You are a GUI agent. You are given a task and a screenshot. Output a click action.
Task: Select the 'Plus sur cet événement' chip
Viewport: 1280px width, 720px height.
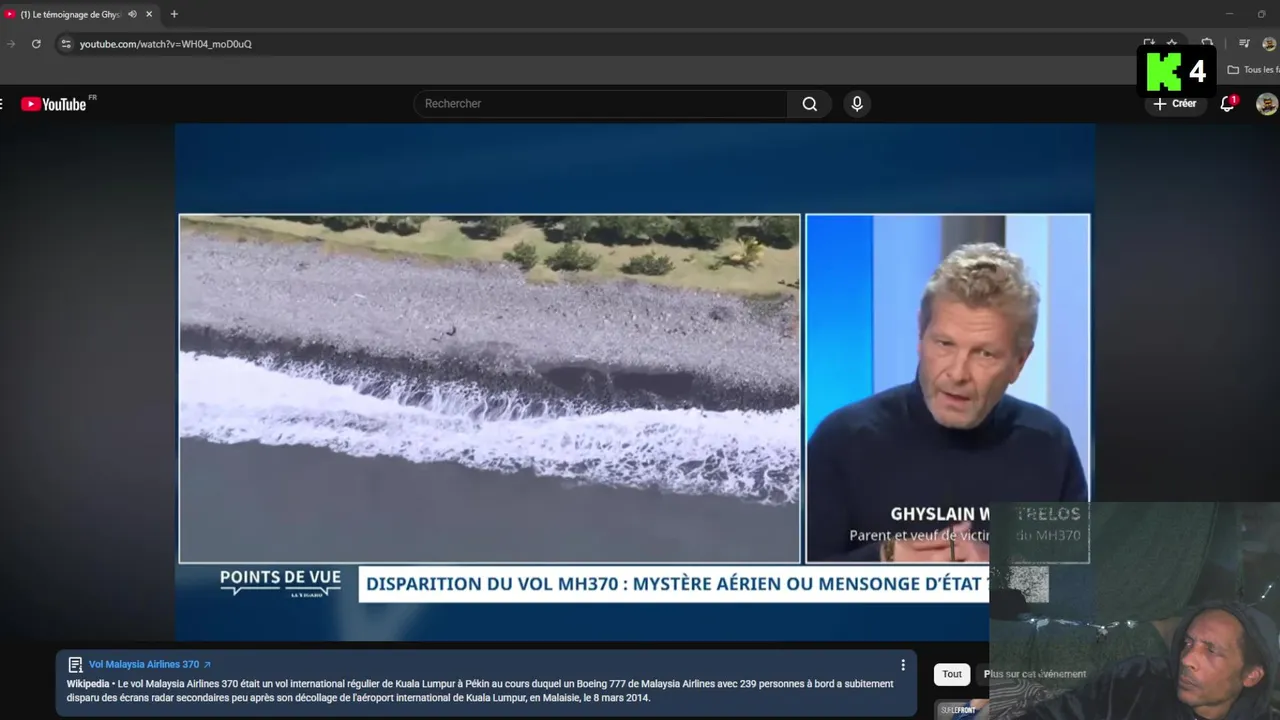[x=1035, y=674]
